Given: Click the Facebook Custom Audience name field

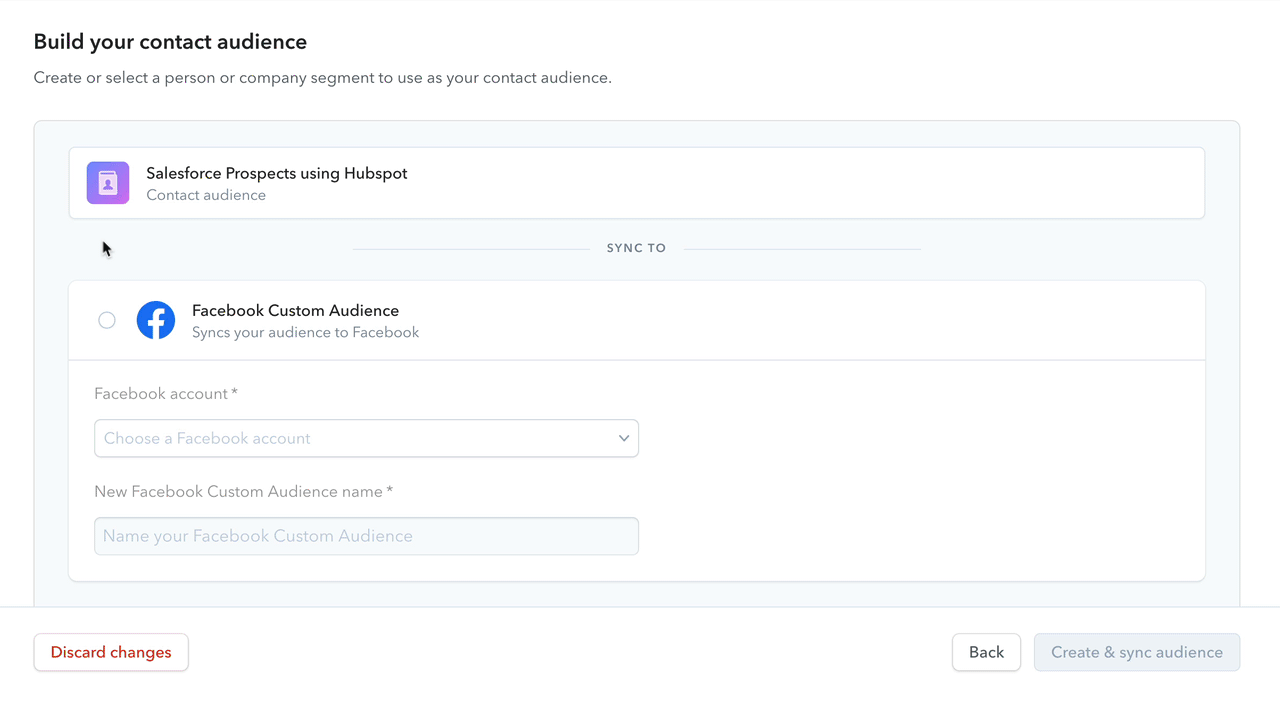Looking at the screenshot, I should tap(366, 536).
